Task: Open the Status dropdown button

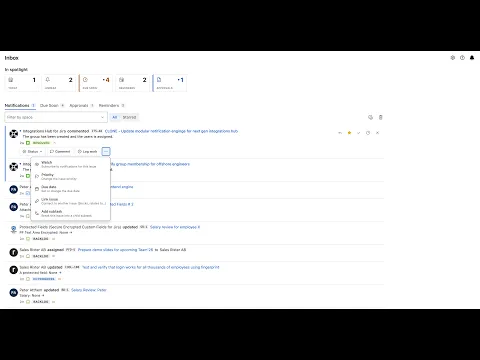Action: click(x=32, y=152)
